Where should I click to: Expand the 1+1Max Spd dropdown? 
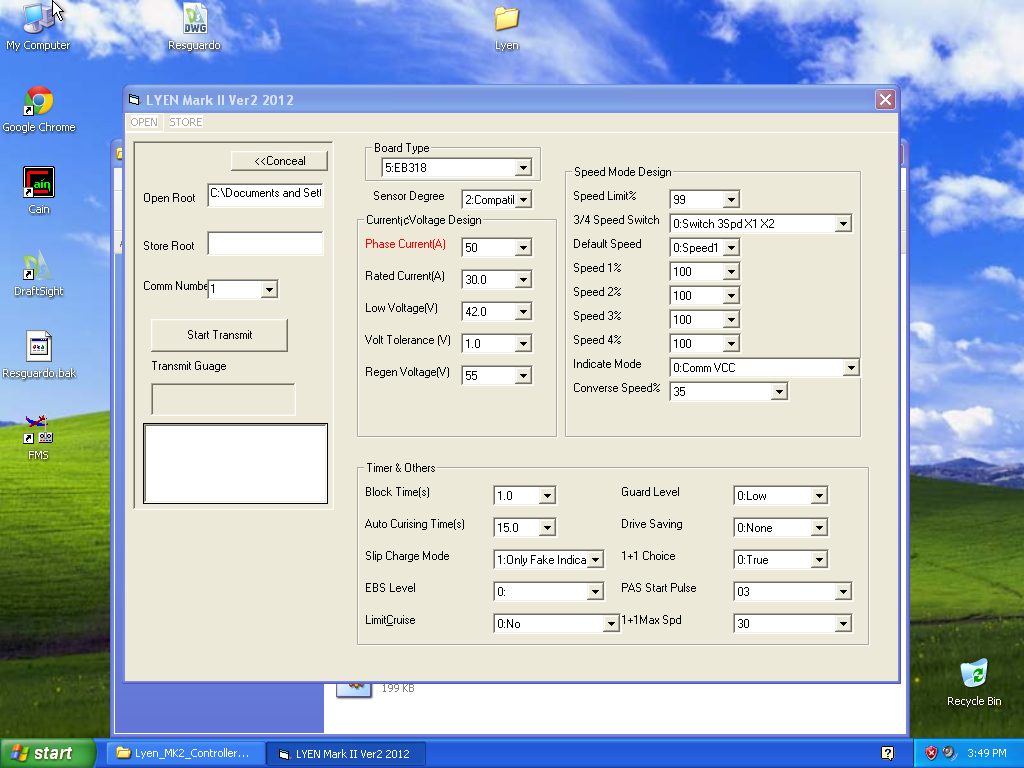pos(843,624)
